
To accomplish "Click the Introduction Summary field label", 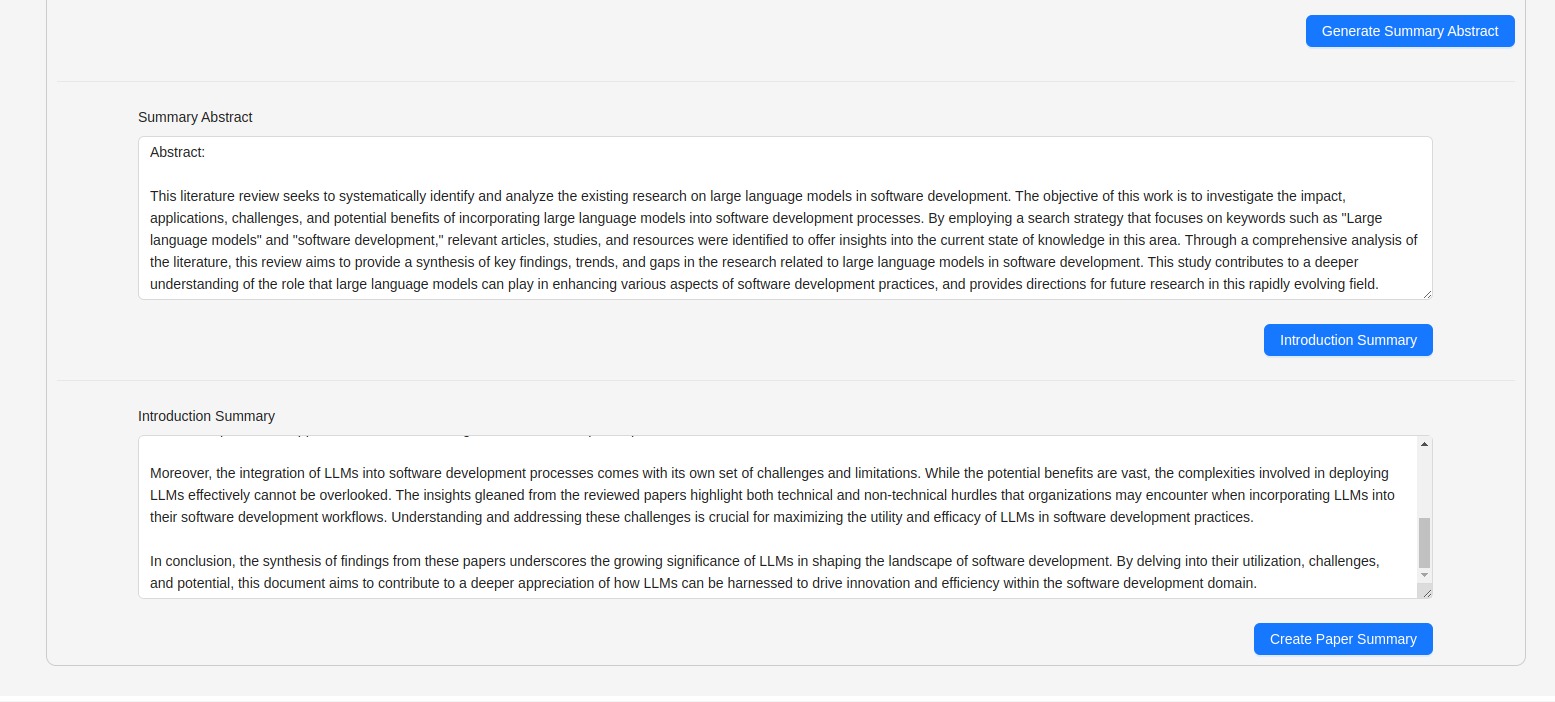I will 206,416.
